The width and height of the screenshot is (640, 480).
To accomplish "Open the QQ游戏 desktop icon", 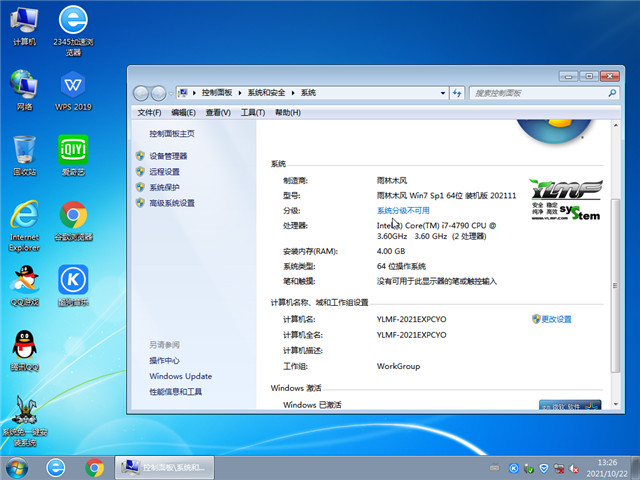I will tap(24, 286).
